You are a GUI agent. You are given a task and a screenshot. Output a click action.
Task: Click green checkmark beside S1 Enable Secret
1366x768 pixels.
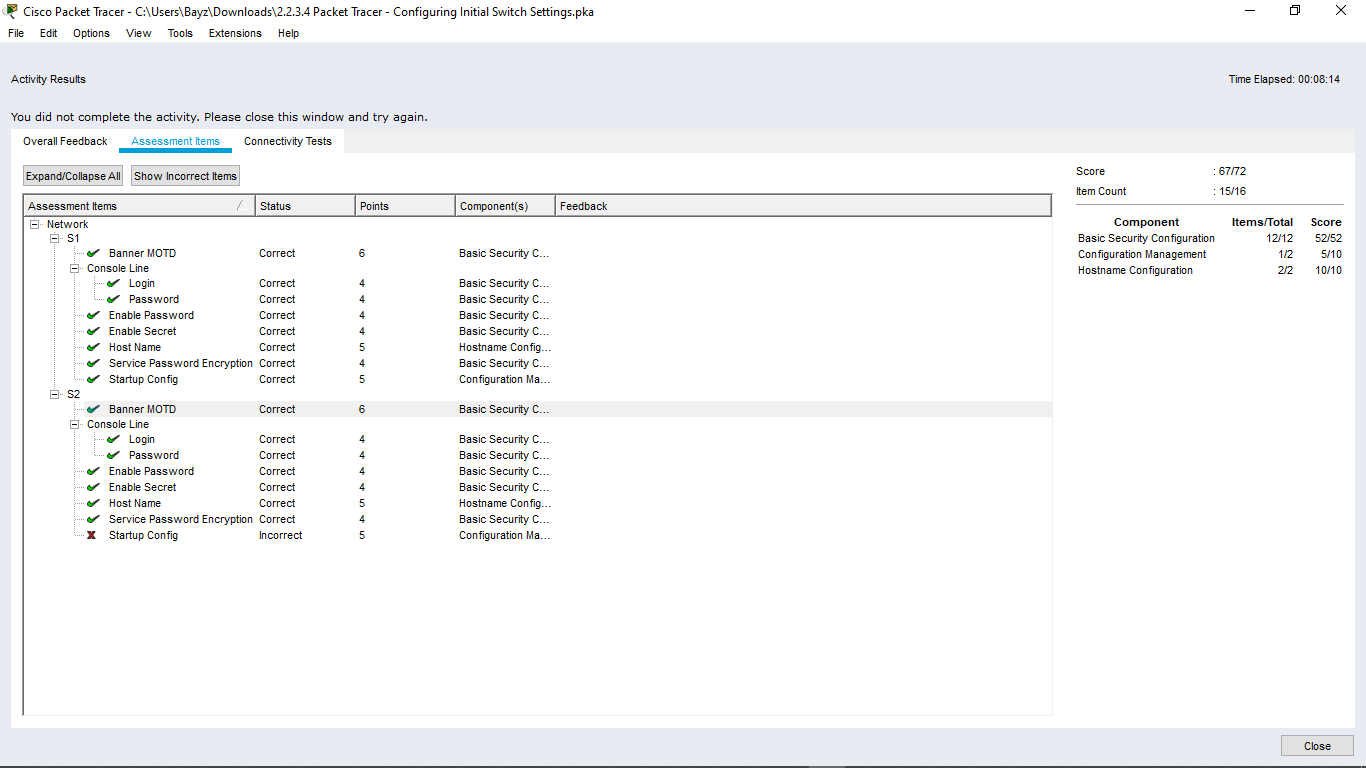click(93, 331)
